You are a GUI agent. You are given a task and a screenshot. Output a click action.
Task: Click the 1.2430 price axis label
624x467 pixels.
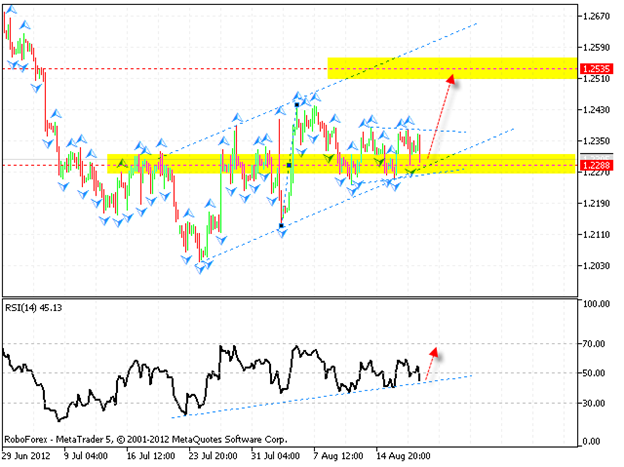coord(596,110)
